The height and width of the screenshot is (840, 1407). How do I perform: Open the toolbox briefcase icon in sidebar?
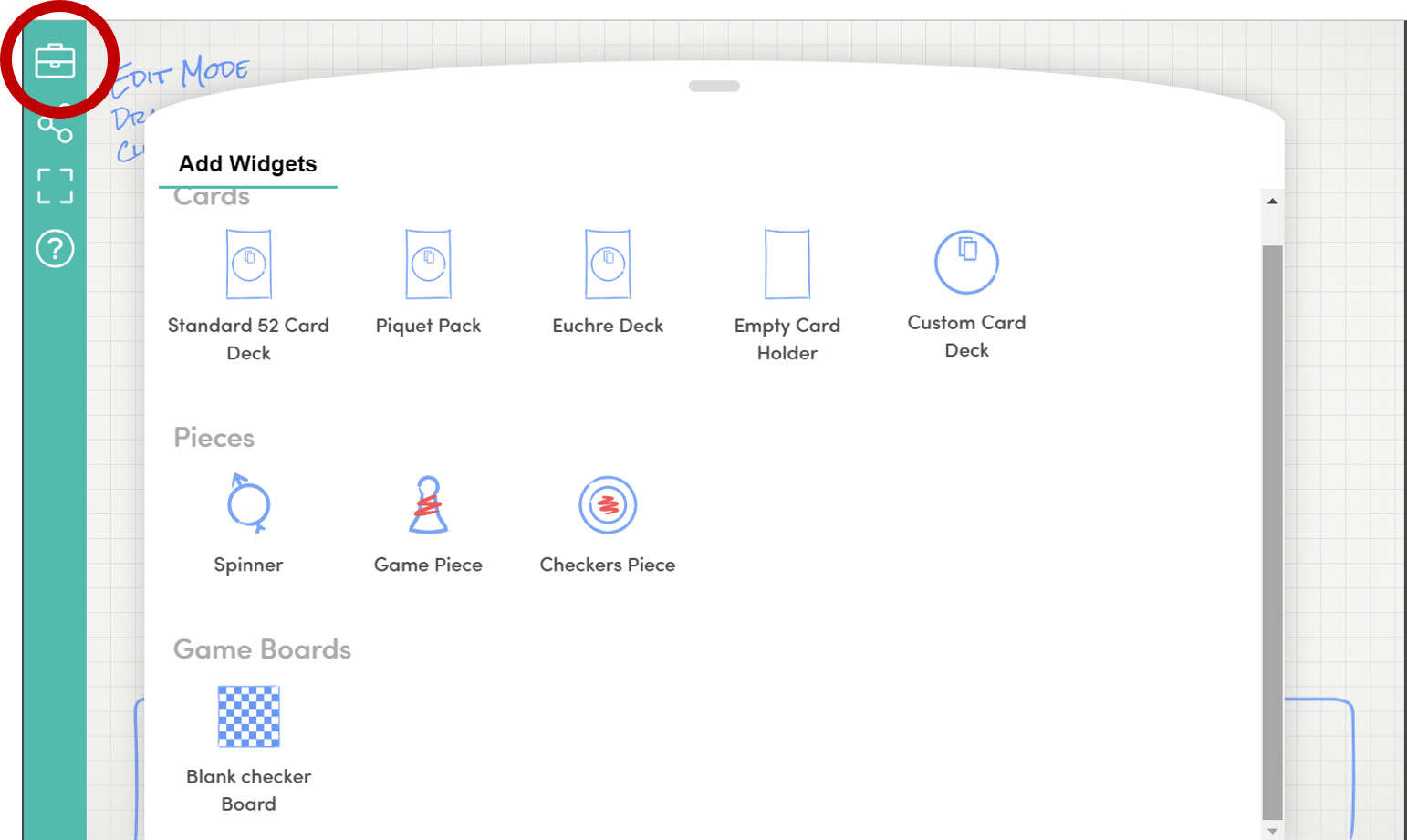[x=55, y=61]
